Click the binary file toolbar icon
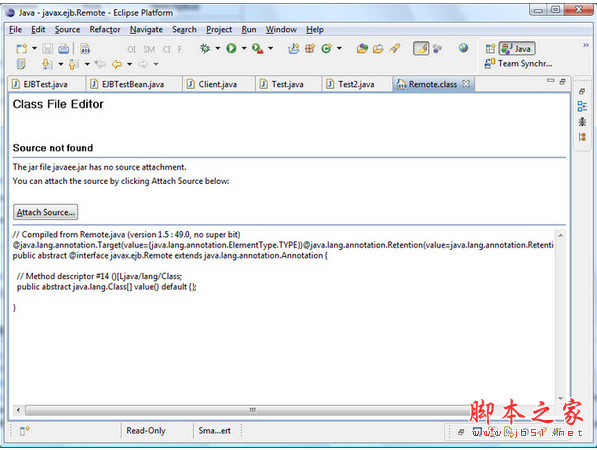This screenshot has height=450, width=597. click(85, 49)
